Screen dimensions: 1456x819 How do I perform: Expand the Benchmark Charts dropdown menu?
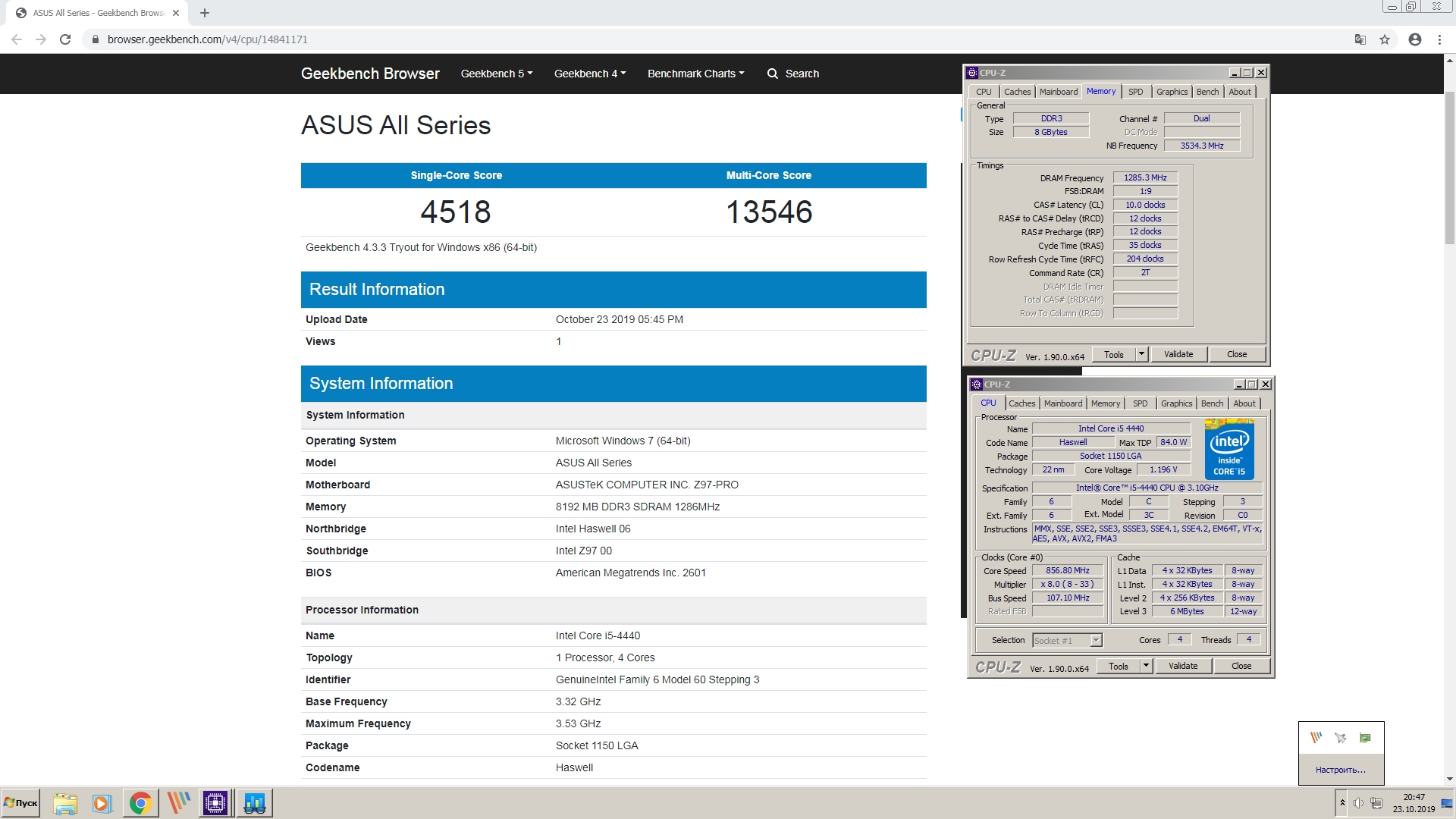(696, 74)
